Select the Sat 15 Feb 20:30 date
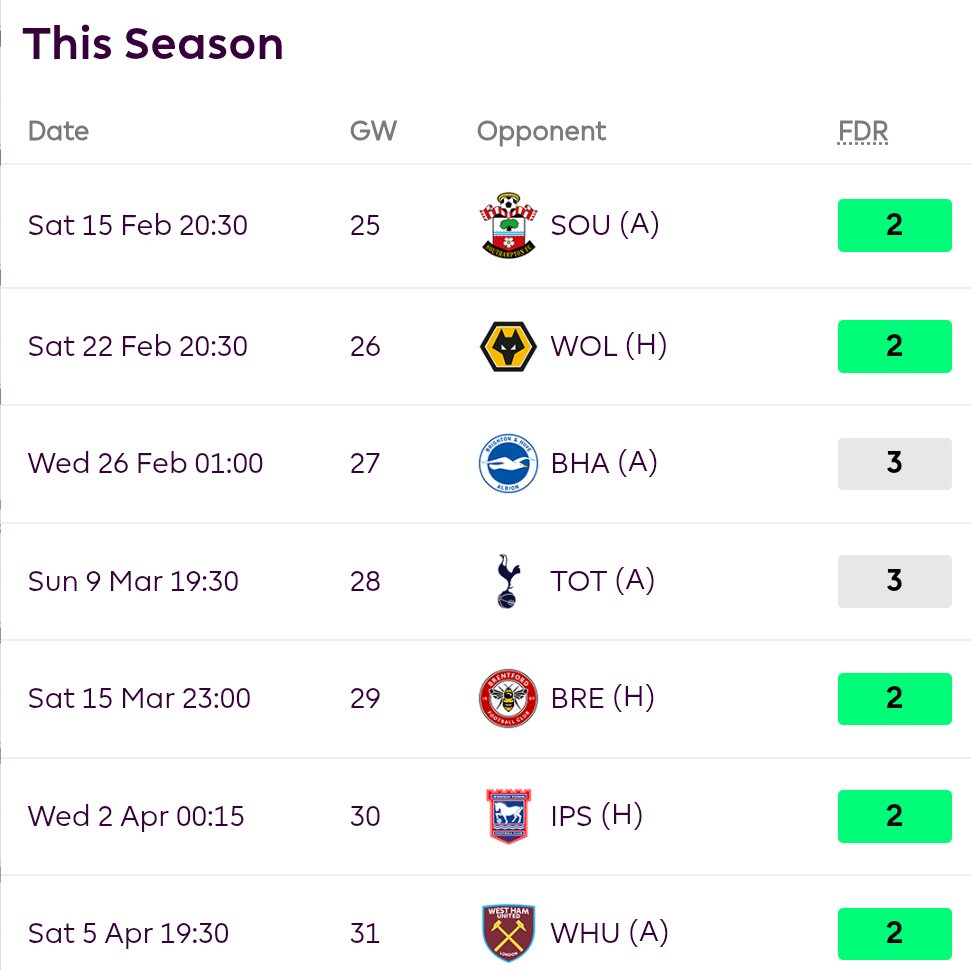 [137, 225]
